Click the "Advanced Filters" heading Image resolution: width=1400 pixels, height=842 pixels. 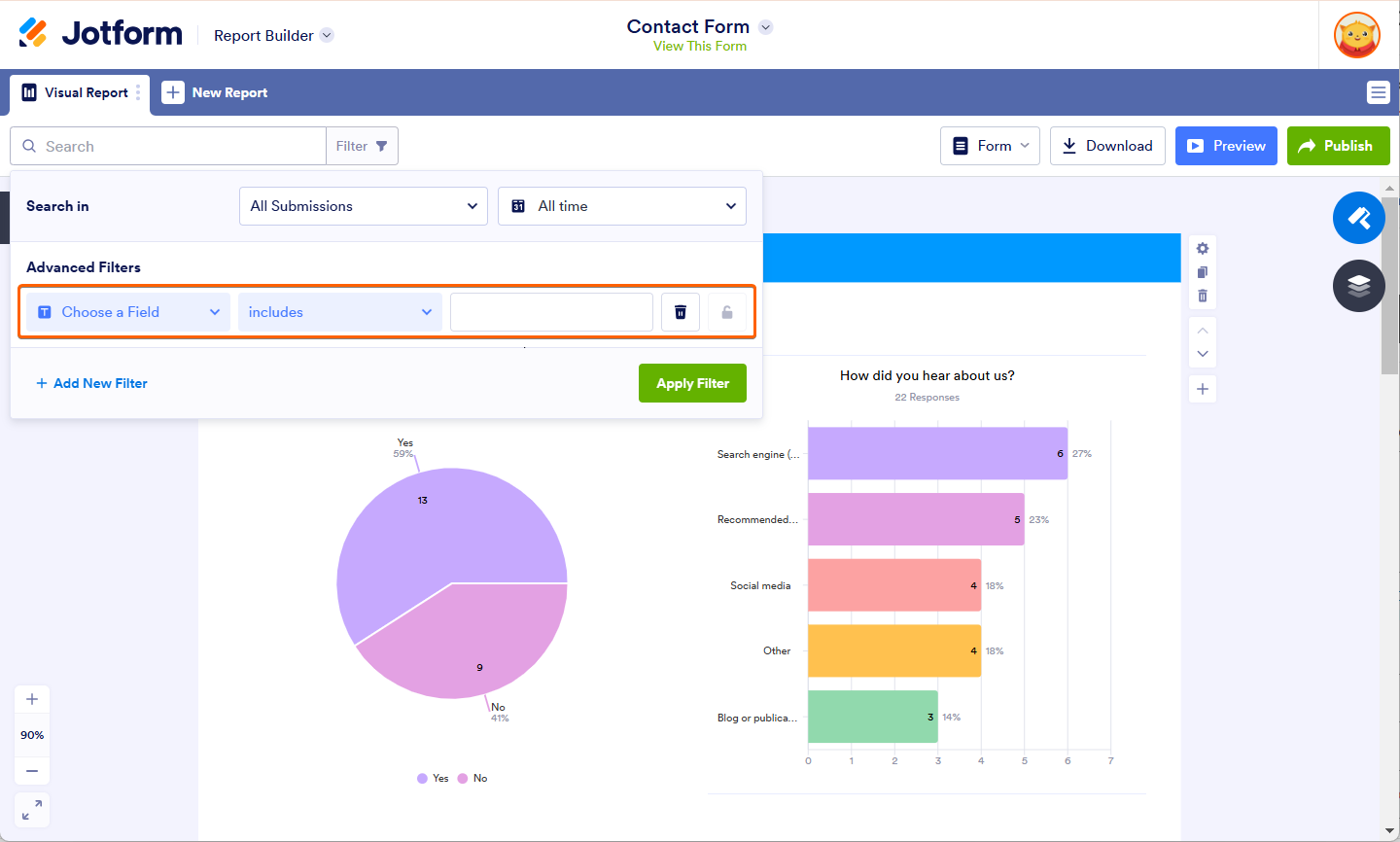point(84,267)
